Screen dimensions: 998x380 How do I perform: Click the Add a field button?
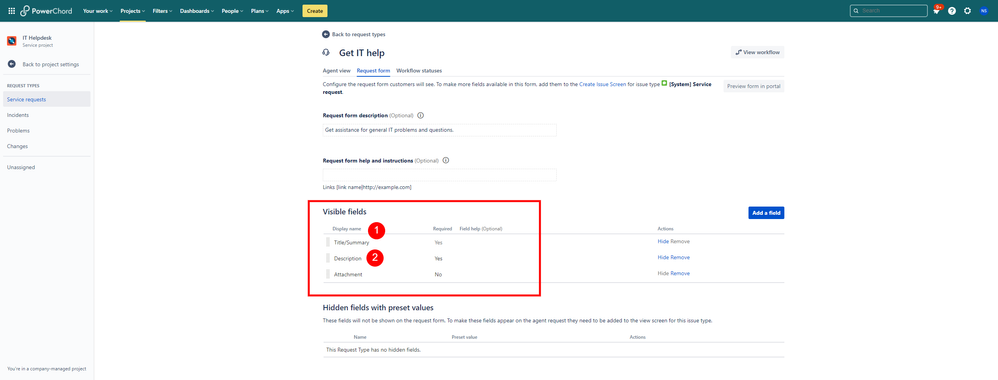point(766,213)
